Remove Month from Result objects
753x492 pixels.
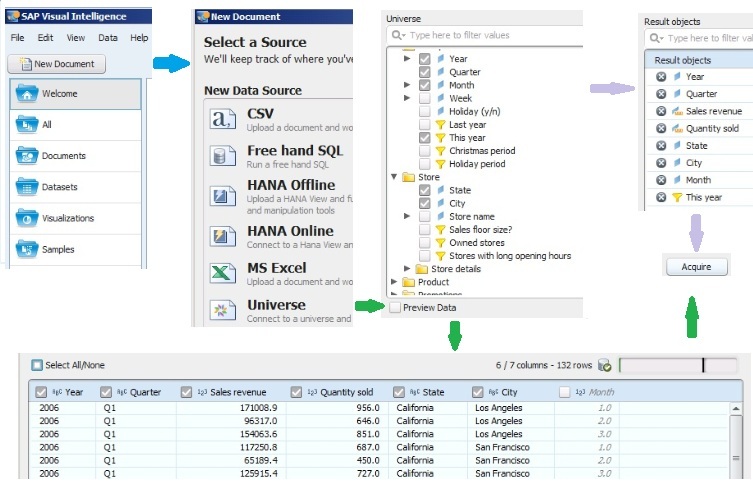pos(661,180)
